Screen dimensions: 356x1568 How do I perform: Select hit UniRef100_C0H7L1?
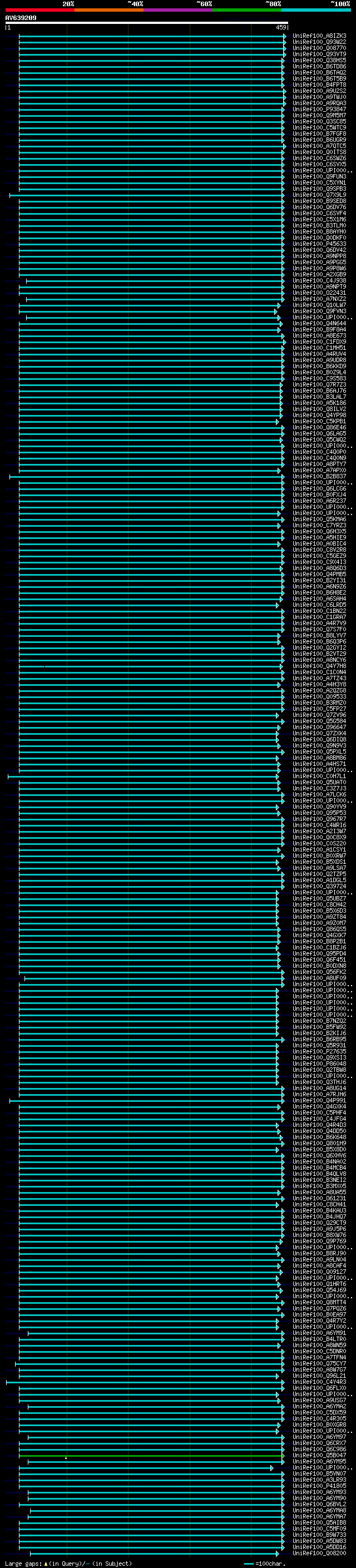coord(319,776)
